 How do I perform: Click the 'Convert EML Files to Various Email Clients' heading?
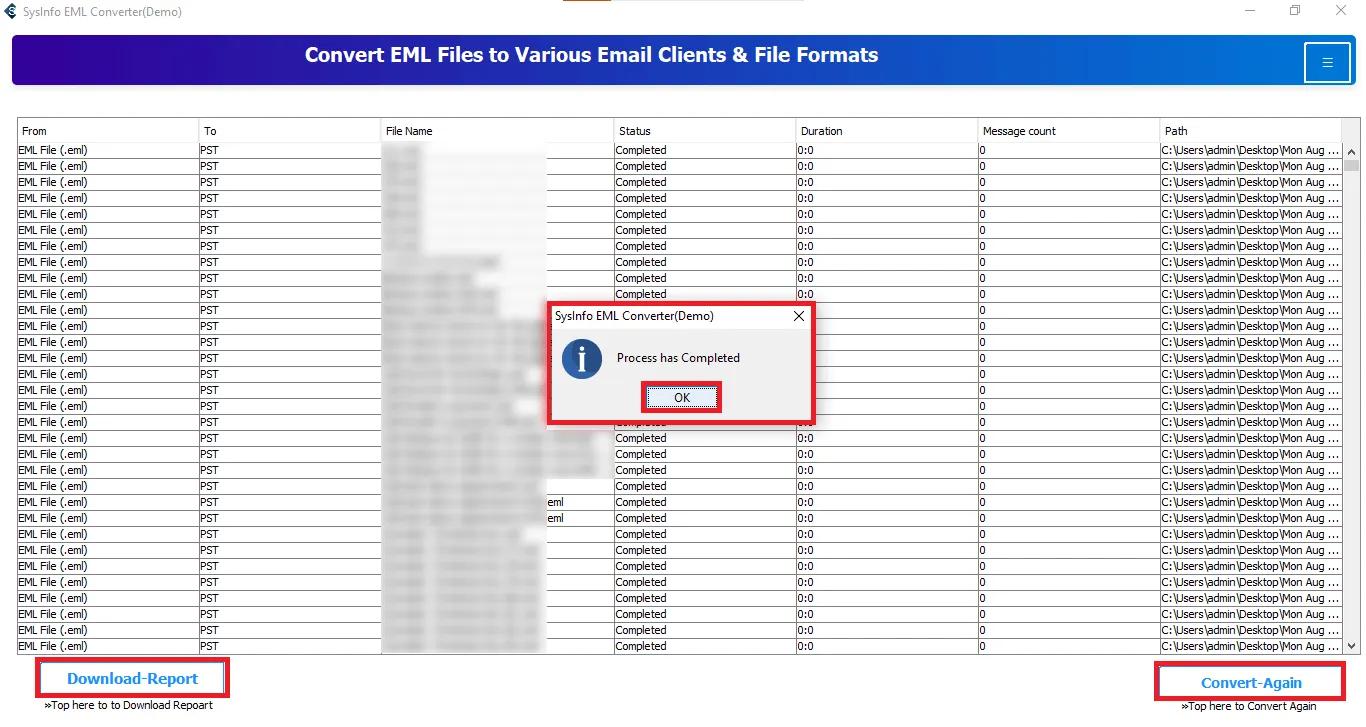[592, 56]
